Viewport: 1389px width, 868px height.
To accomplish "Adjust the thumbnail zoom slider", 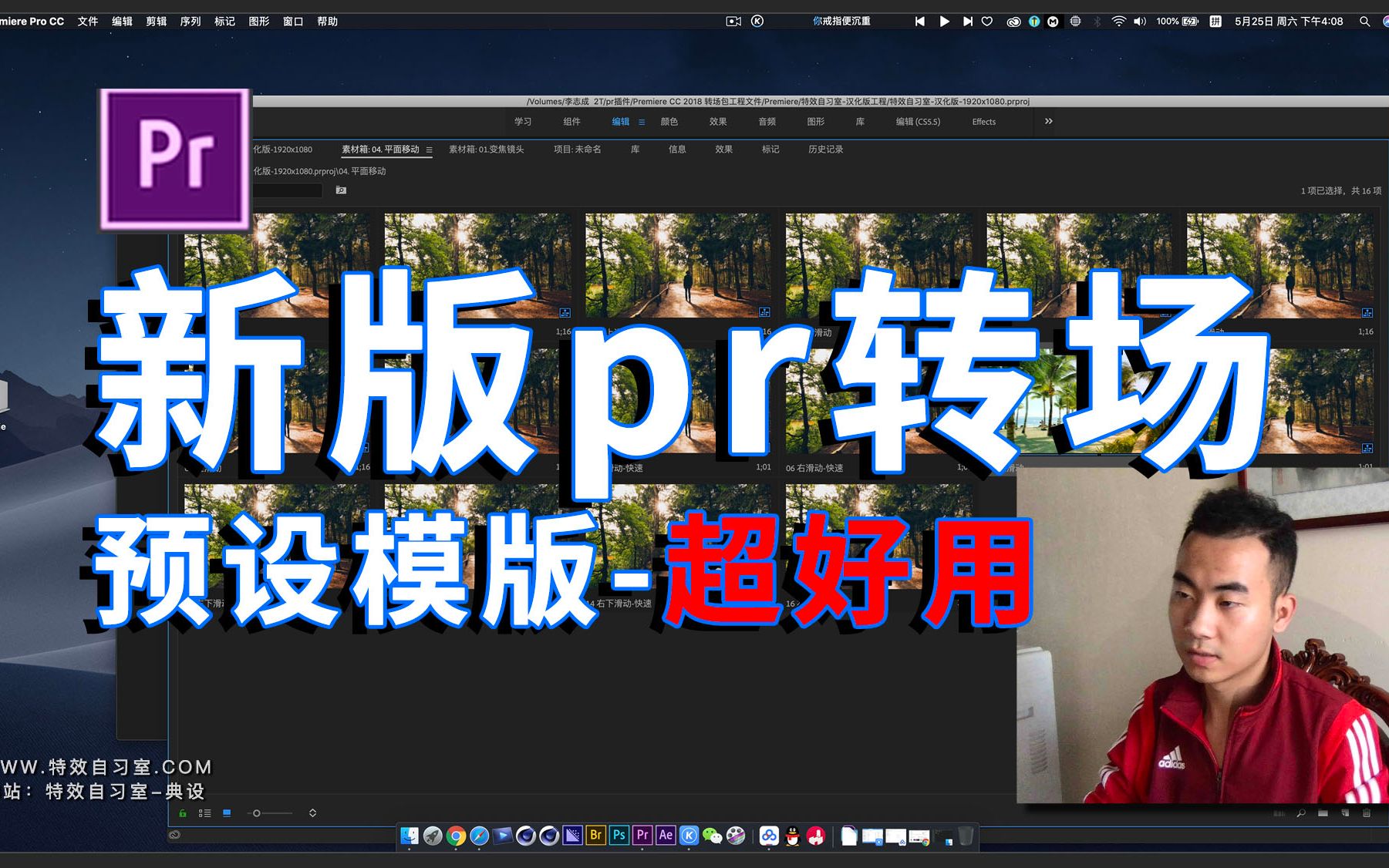I will click(x=269, y=813).
